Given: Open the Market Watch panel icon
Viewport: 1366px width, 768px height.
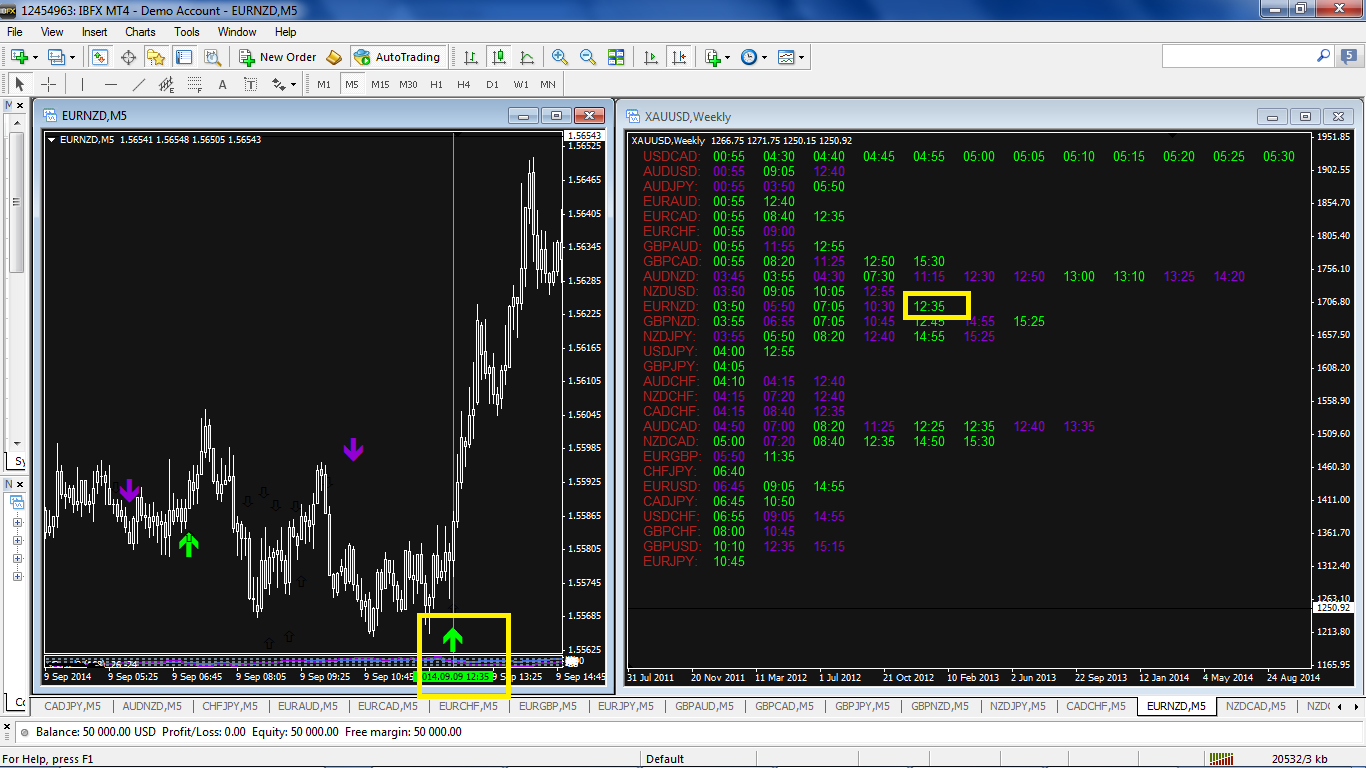Looking at the screenshot, I should [100, 57].
